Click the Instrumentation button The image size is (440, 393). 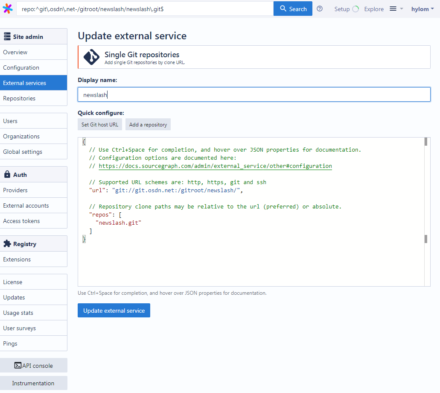[33, 383]
